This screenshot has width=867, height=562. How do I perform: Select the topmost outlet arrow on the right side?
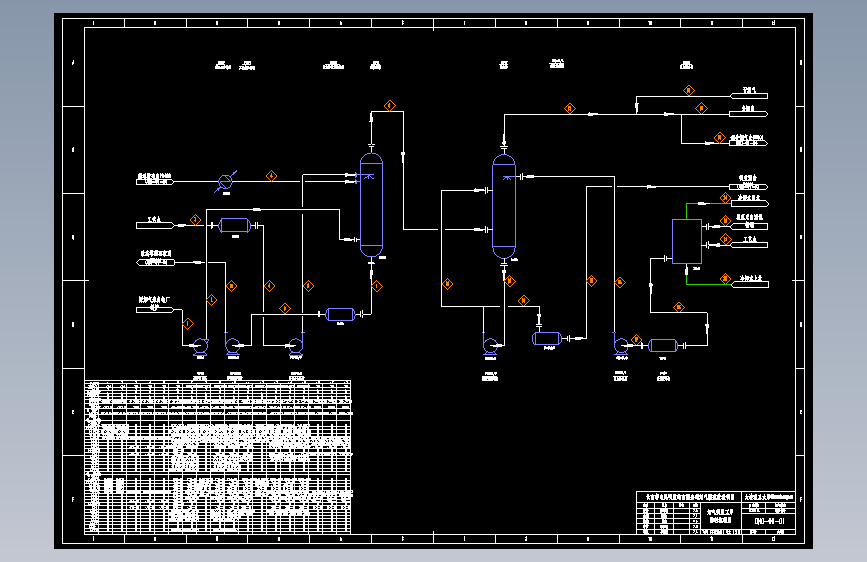point(749,96)
